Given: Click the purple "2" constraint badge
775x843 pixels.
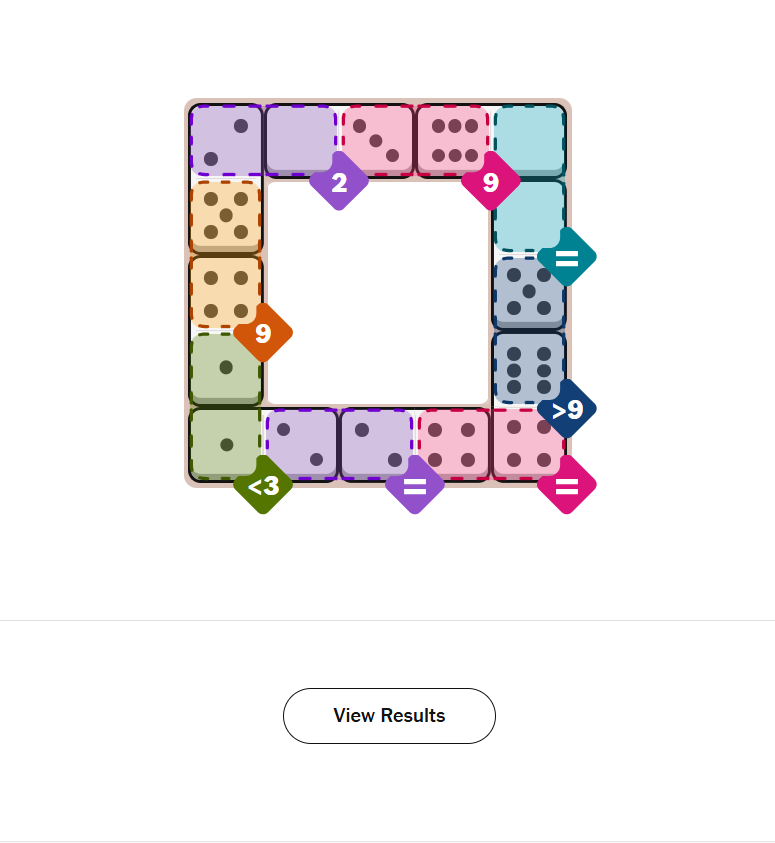Looking at the screenshot, I should pos(339,182).
